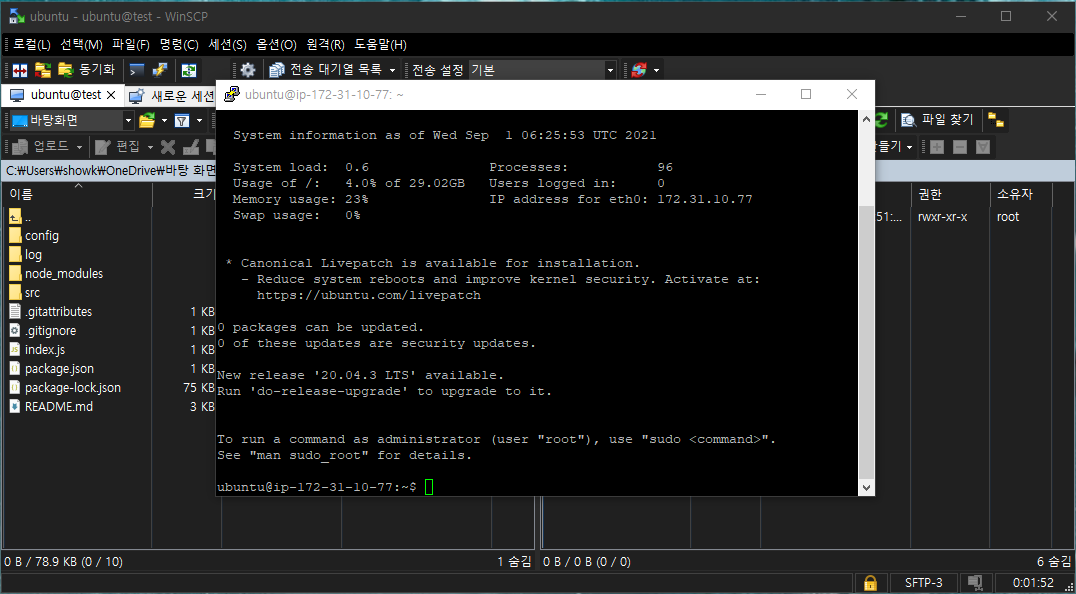Expand the filter icon dropdown arrow
Screen dimensions: 1076x594
(199, 121)
